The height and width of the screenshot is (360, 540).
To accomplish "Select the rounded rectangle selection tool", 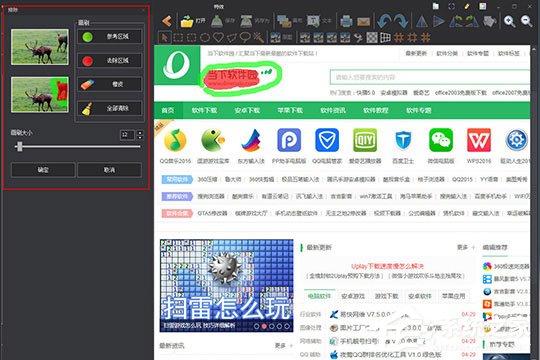I will point(191,37).
